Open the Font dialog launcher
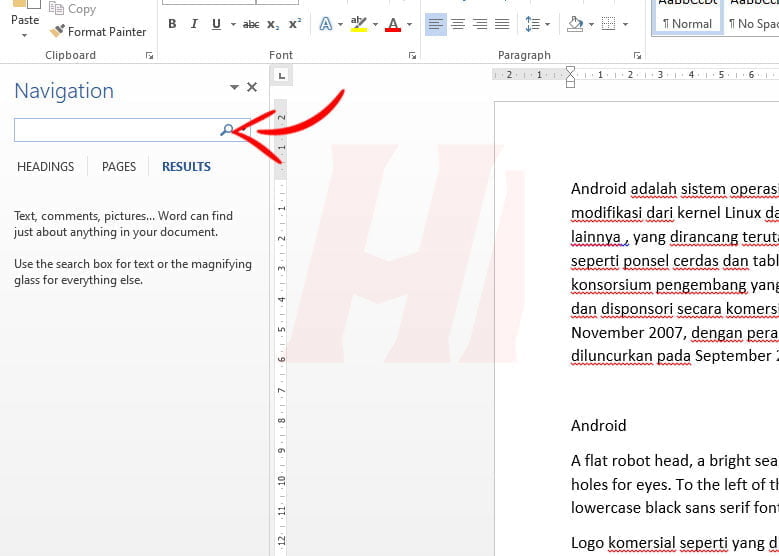Screen dimensions: 779x556 click(412, 56)
